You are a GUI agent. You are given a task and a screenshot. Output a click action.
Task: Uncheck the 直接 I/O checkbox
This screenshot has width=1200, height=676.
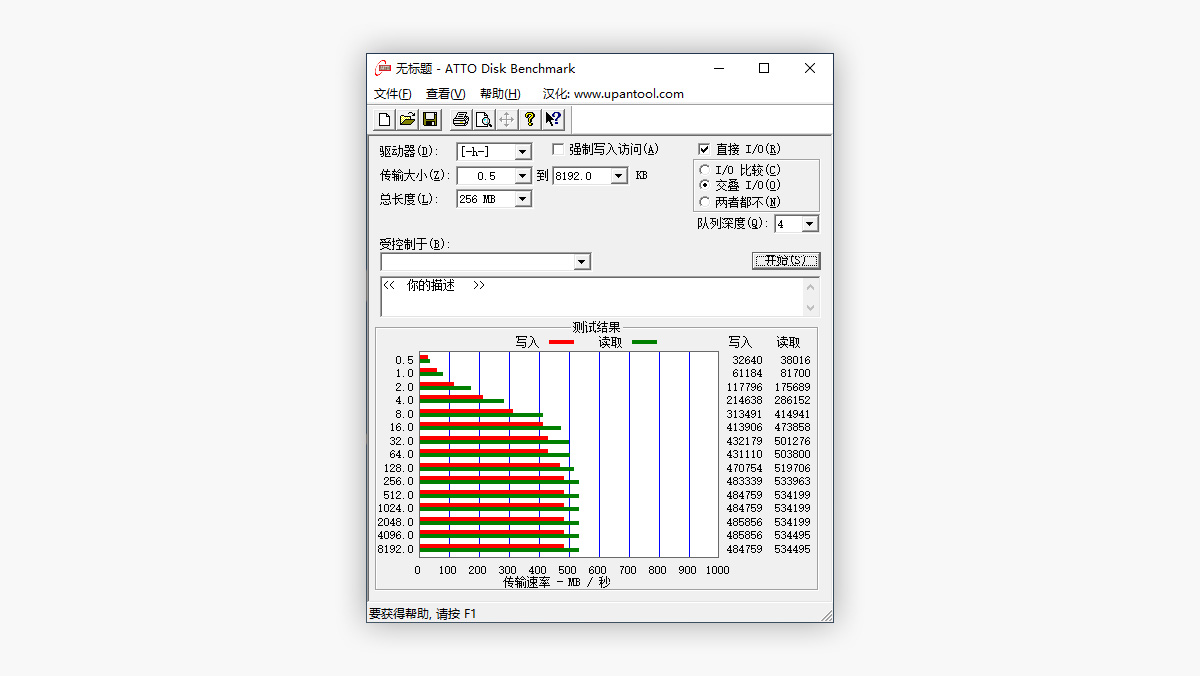[704, 150]
